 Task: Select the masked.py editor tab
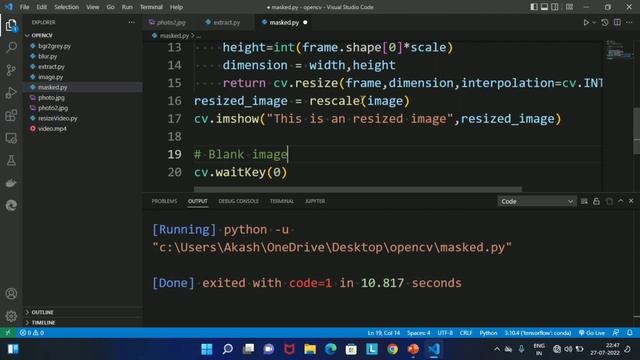(x=284, y=22)
